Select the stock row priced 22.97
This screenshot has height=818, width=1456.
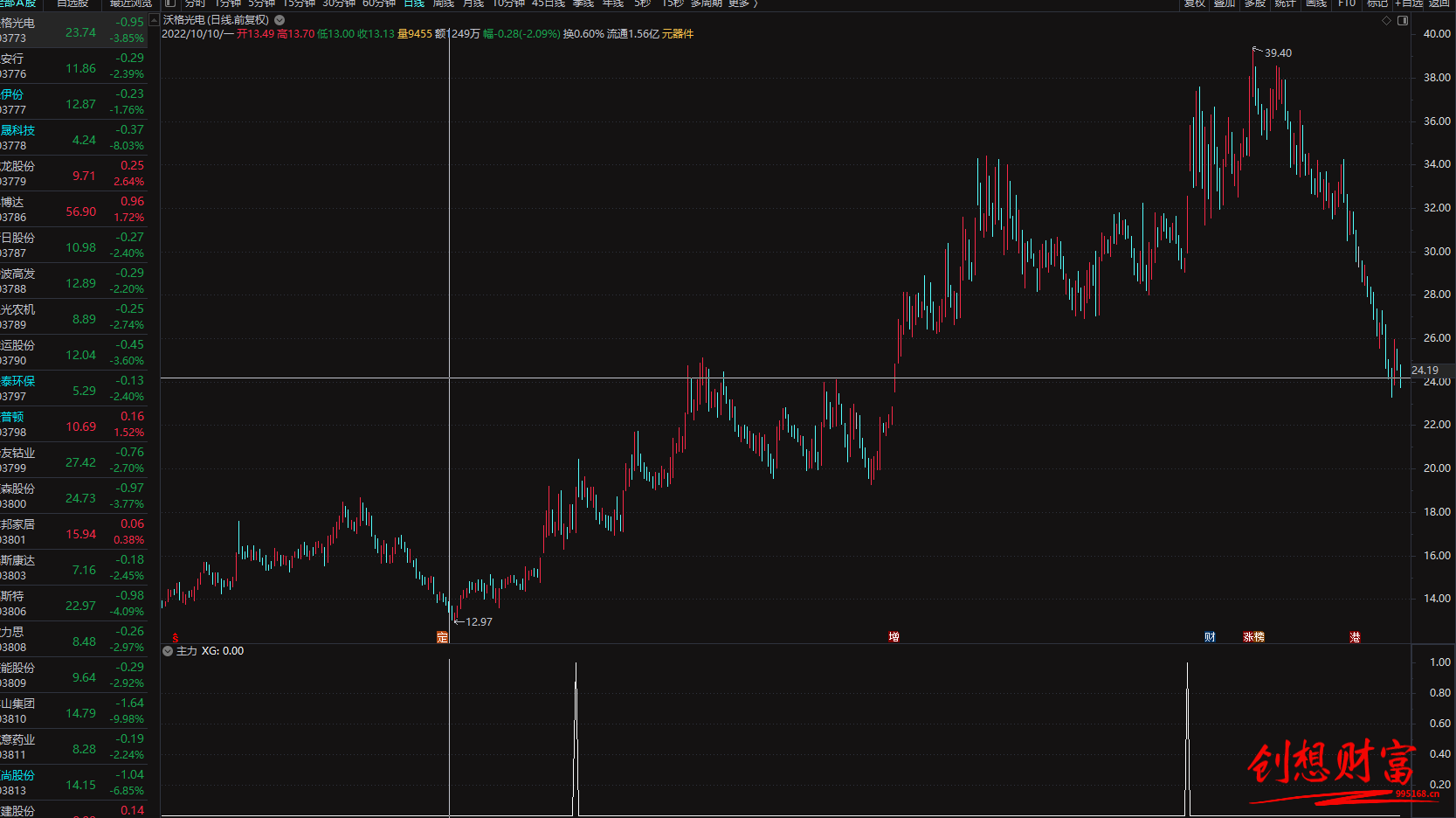(73, 604)
